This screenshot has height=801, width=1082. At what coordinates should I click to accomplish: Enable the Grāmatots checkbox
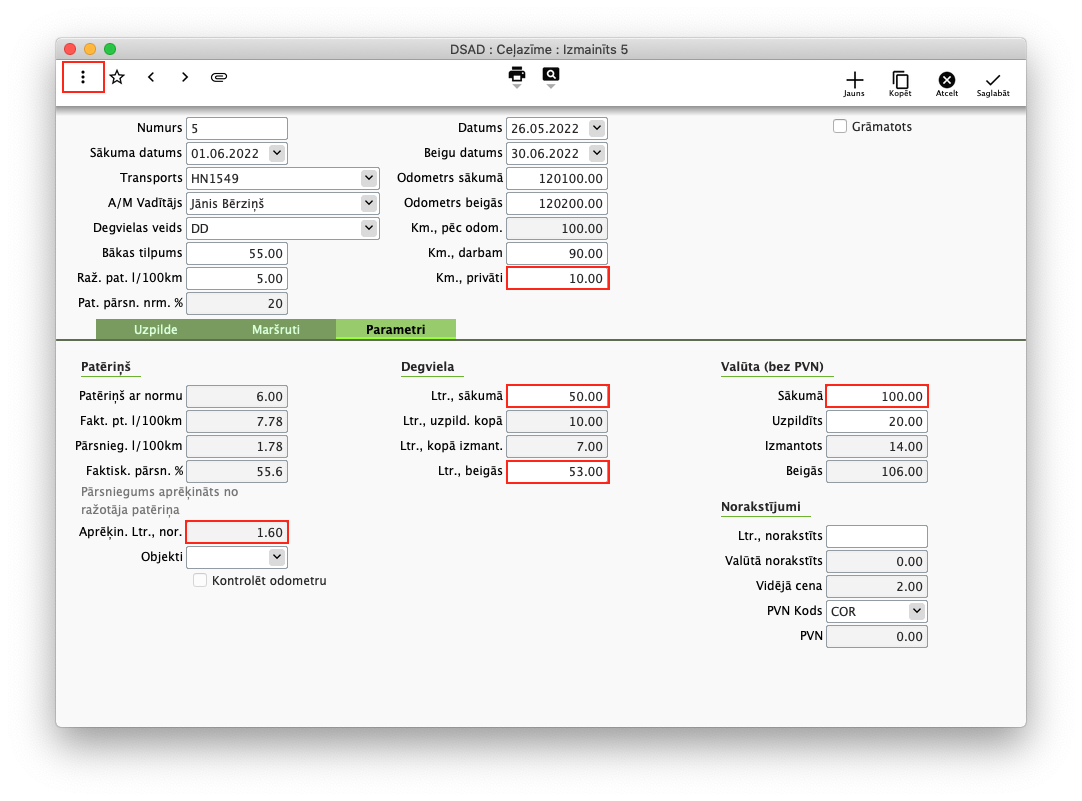point(840,126)
